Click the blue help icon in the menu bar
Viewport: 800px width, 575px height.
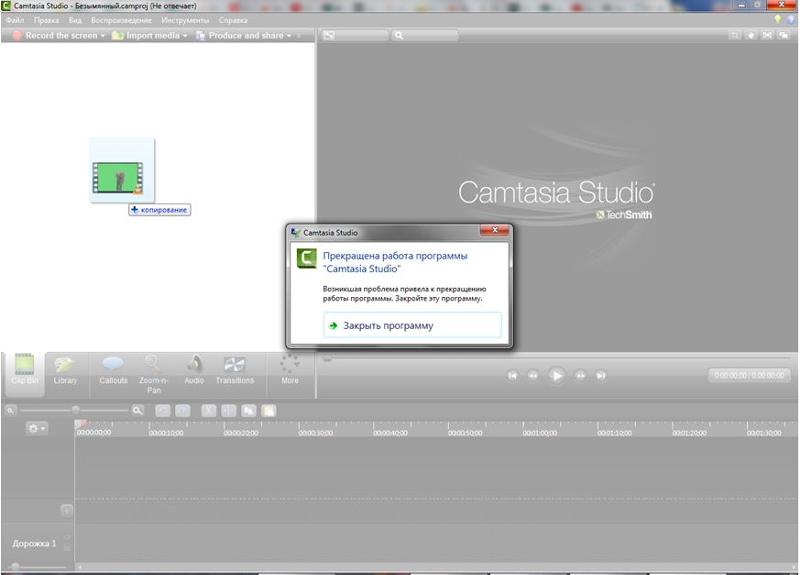click(x=792, y=20)
